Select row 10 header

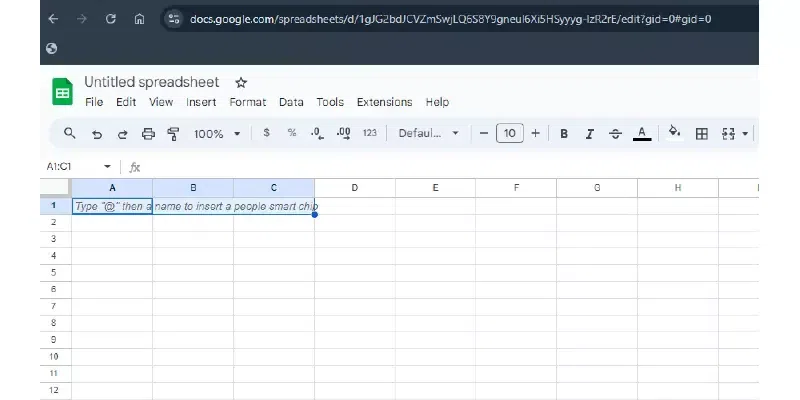(x=56, y=357)
